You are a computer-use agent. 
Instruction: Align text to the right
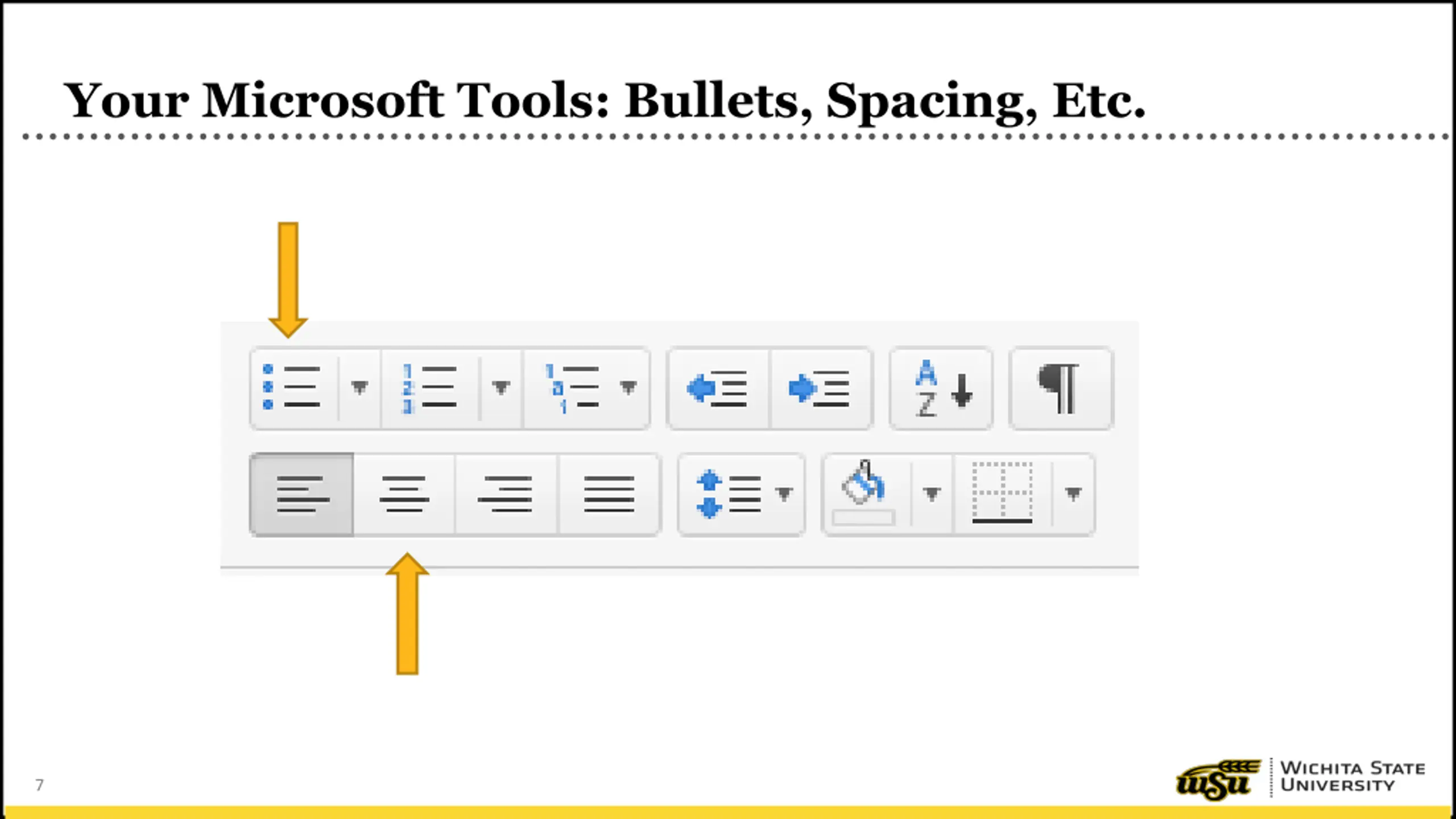pyautogui.click(x=506, y=495)
